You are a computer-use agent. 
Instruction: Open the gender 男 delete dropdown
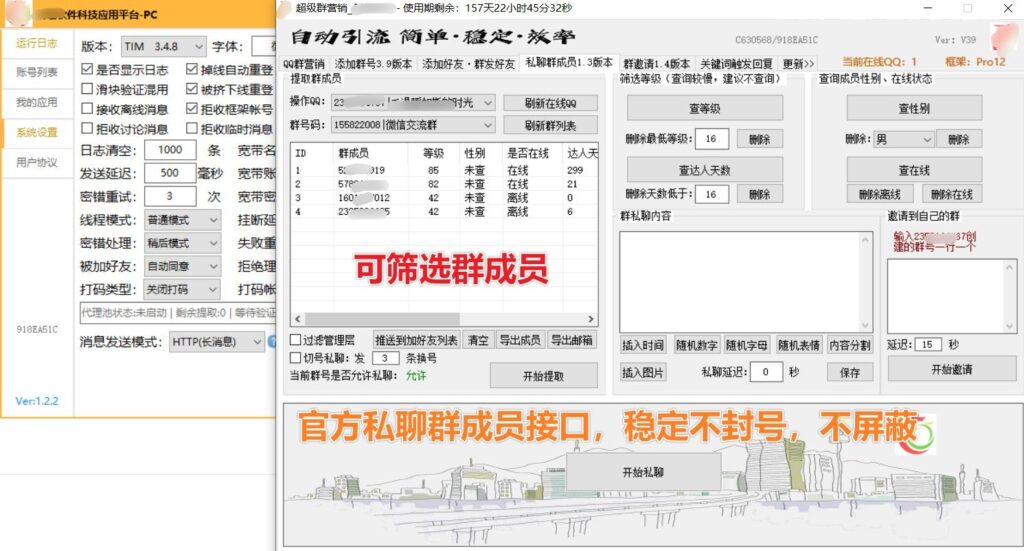click(904, 139)
